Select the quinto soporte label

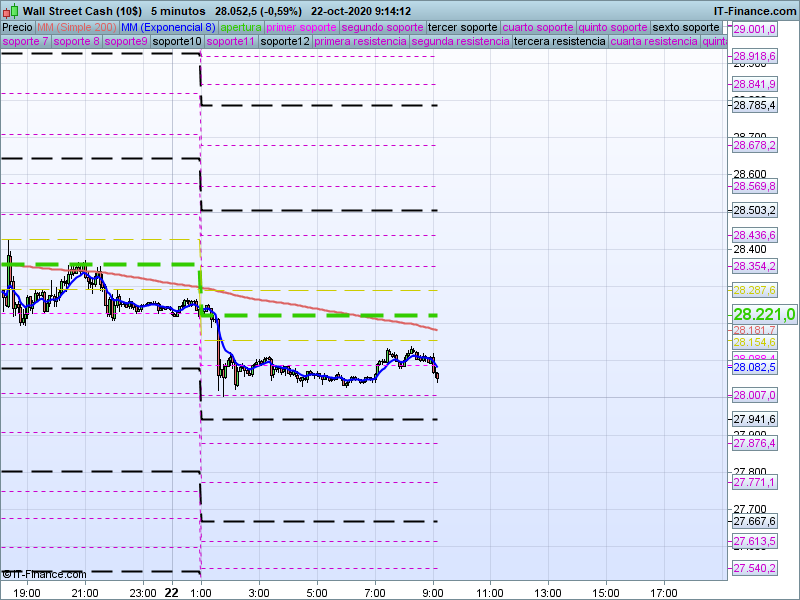tap(613, 28)
